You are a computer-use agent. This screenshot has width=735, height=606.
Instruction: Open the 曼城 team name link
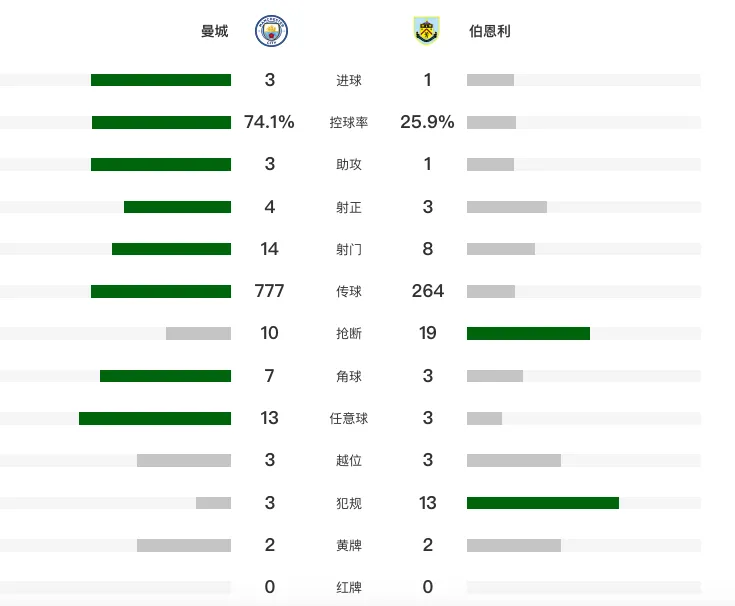[215, 31]
